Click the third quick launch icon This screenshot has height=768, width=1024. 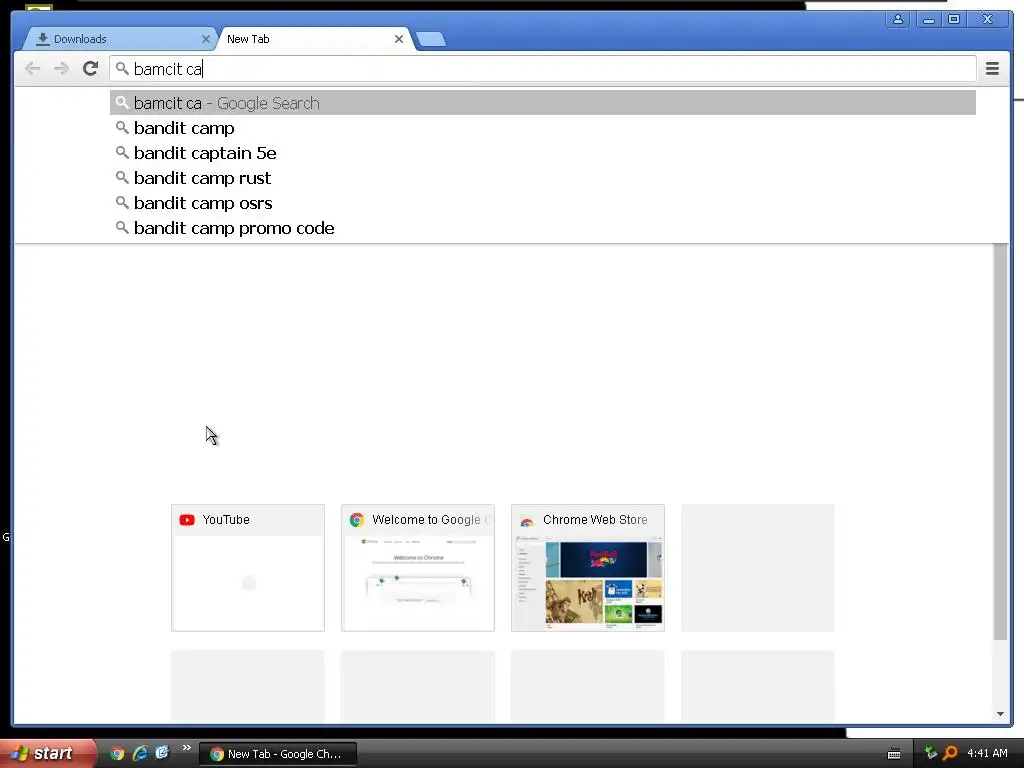tap(162, 753)
